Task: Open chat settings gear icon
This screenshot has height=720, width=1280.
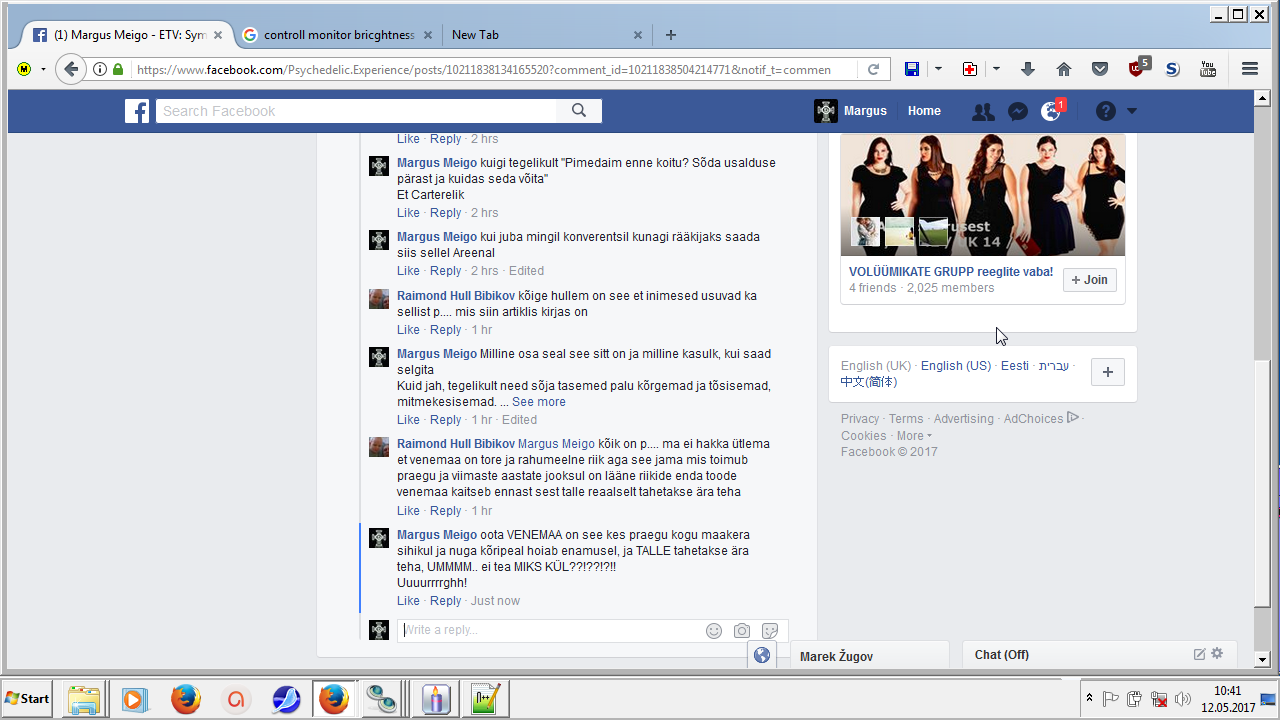Action: (x=1217, y=654)
